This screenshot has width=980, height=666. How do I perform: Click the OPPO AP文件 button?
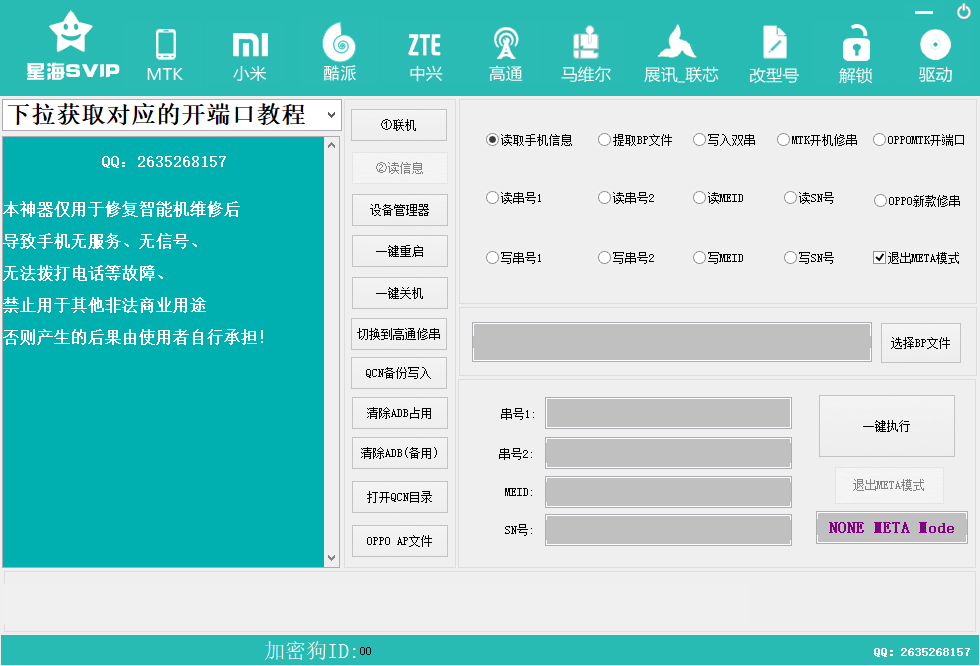click(x=399, y=540)
